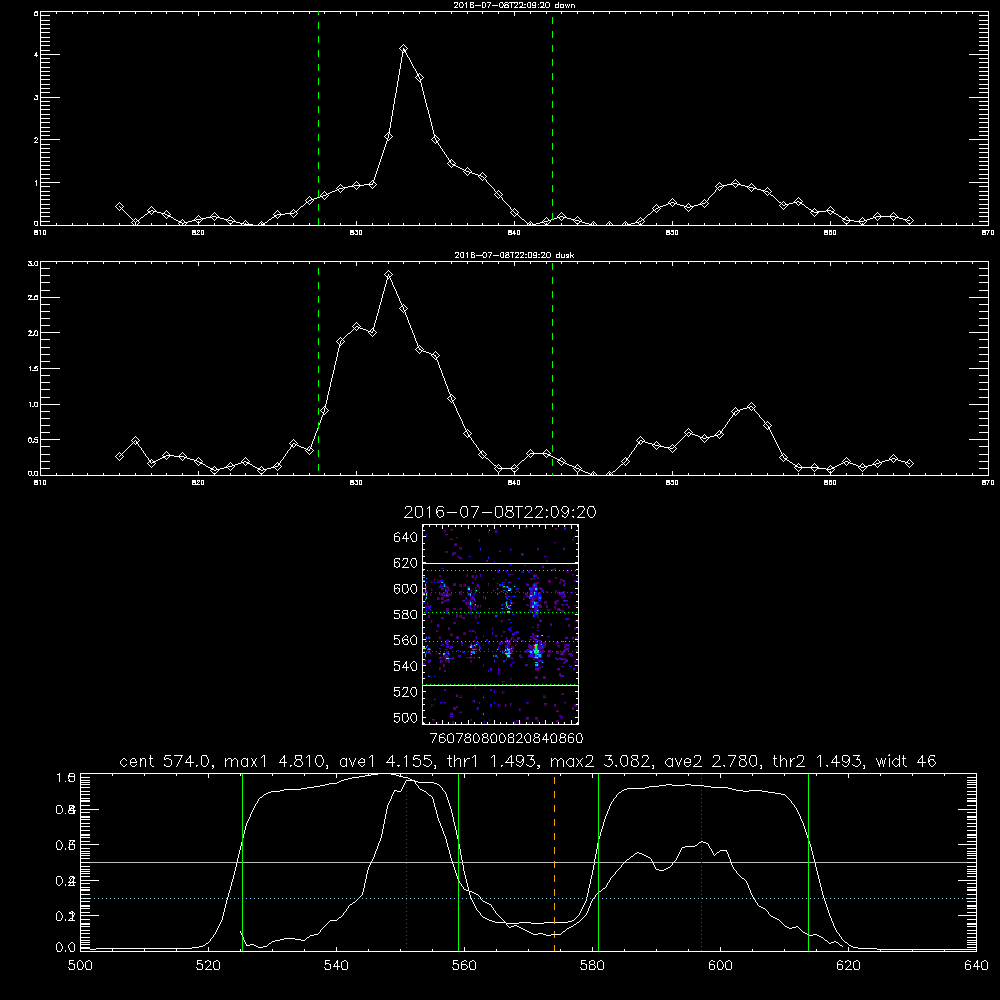The width and height of the screenshot is (1000, 1000).
Task: Click the solid green boundary line near 559 in bottom plot
Action: tap(459, 863)
